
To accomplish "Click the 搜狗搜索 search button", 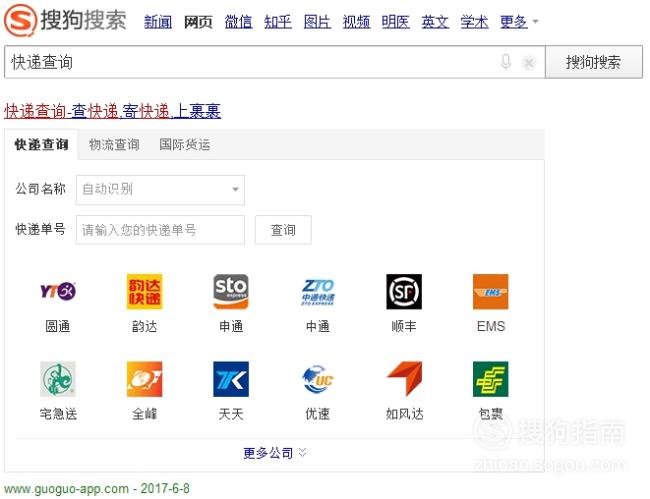I will (x=594, y=62).
